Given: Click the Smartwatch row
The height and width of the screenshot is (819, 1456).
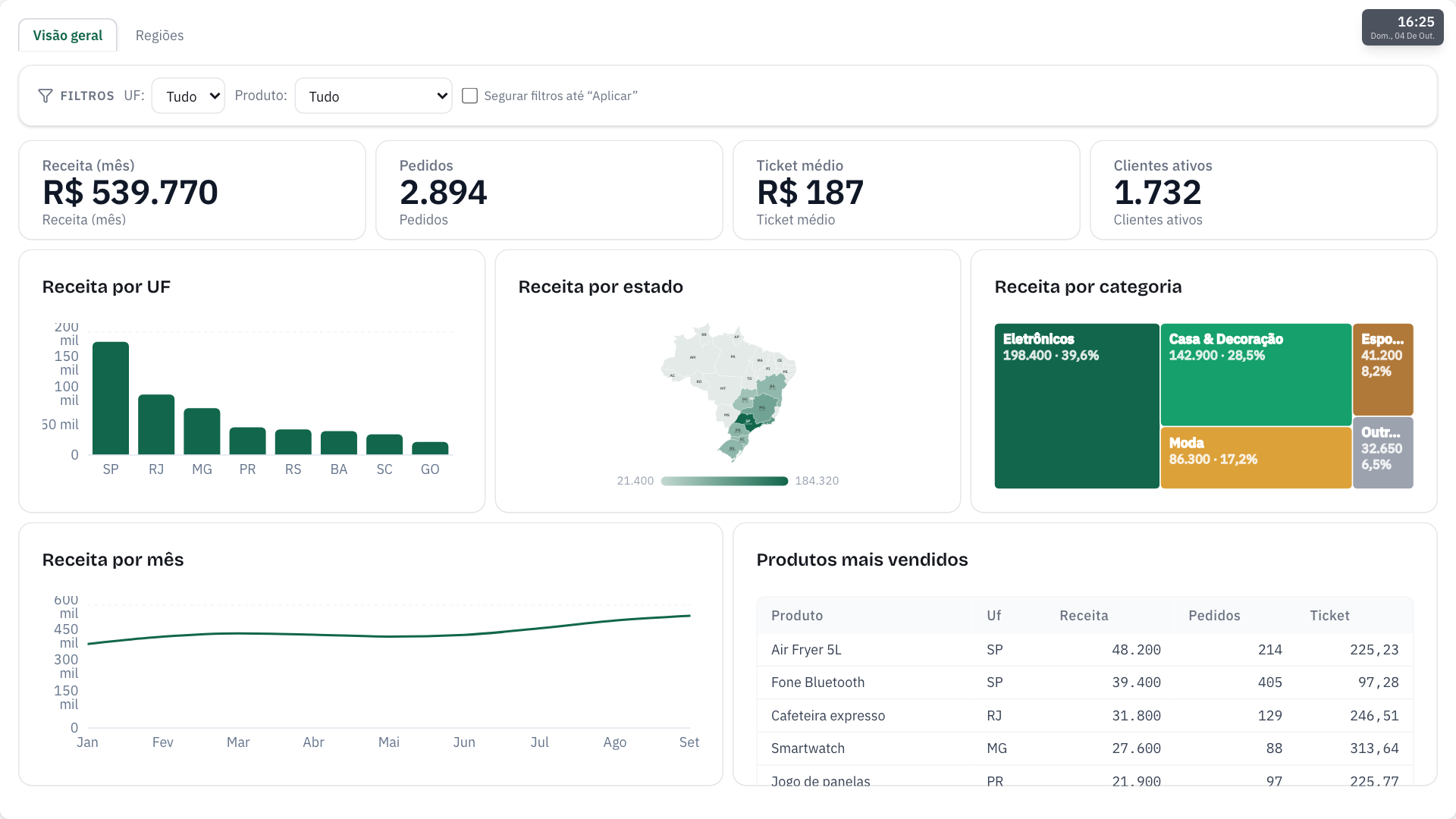Looking at the screenshot, I should (1084, 748).
